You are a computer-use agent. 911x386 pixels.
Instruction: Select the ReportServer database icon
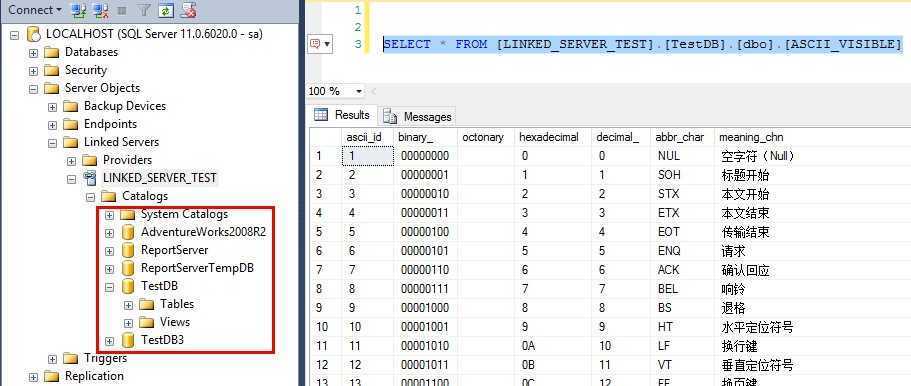pyautogui.click(x=128, y=251)
